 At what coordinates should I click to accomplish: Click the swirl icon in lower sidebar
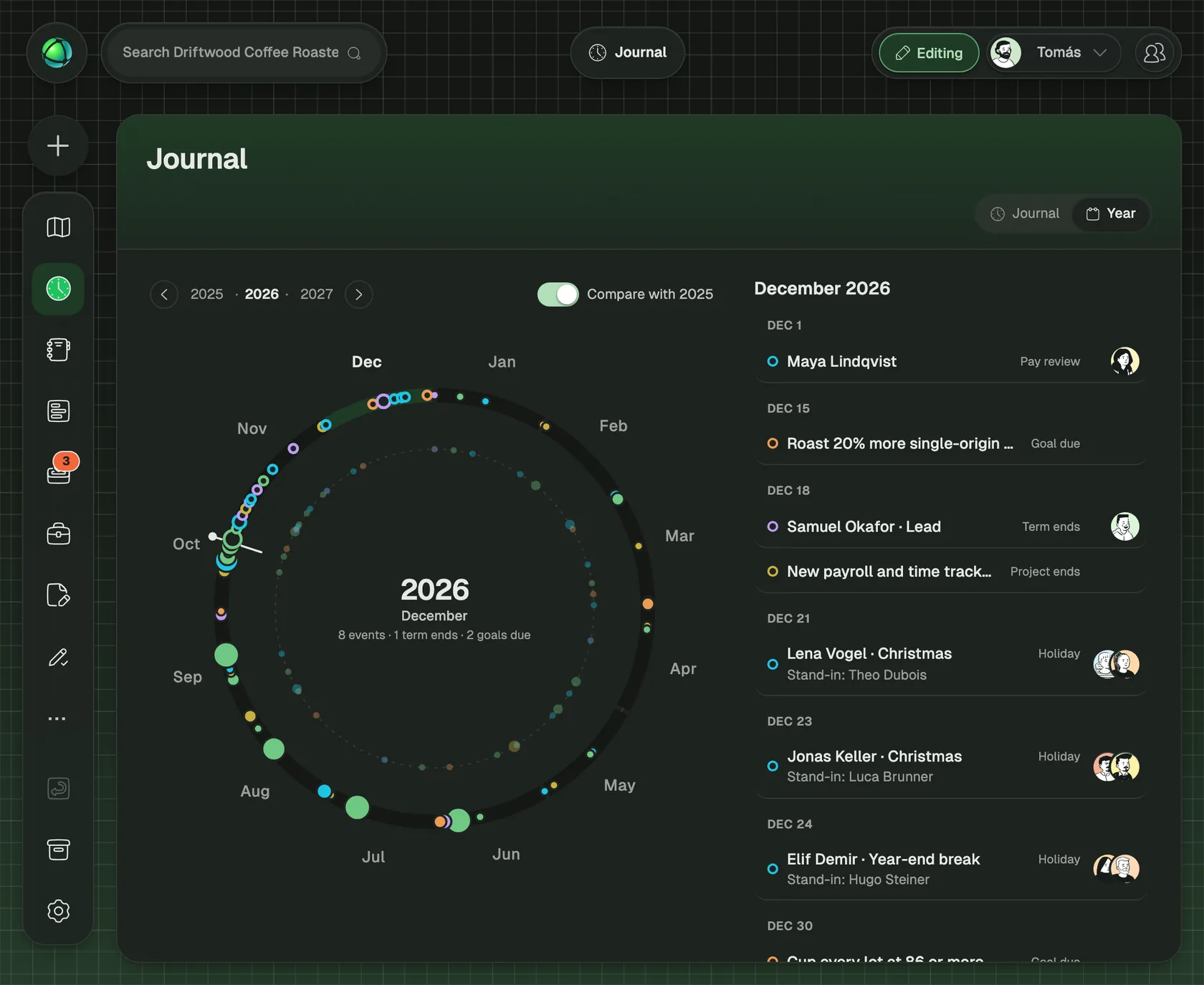58,788
